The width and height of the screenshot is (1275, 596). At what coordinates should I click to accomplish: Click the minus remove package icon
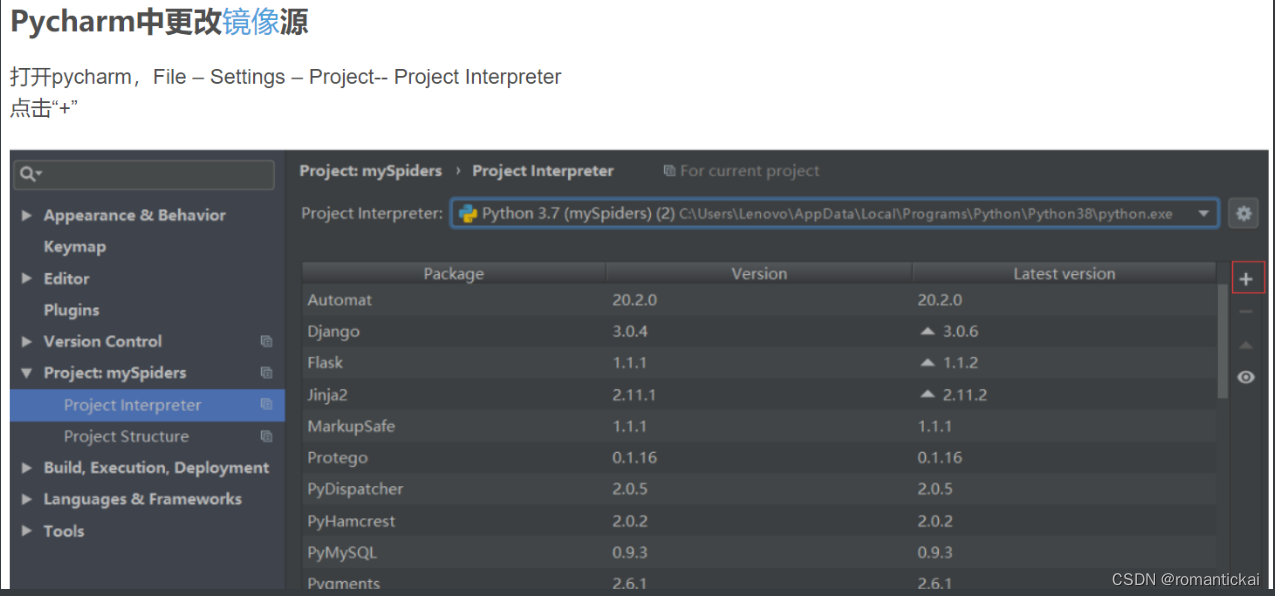1246,312
